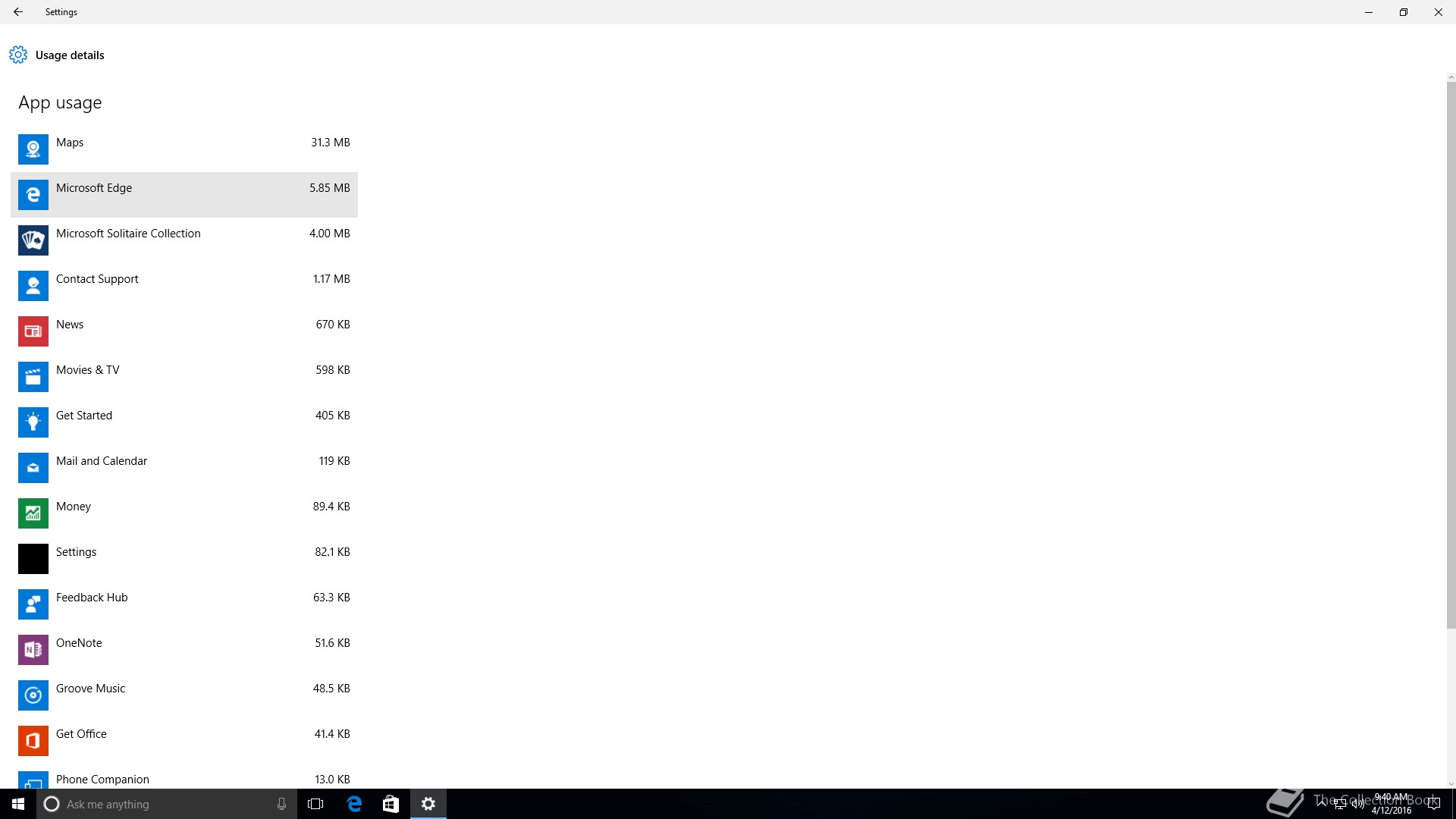Click the Microsoft Solitaire Collection cards icon
The width and height of the screenshot is (1456, 819).
(x=33, y=240)
